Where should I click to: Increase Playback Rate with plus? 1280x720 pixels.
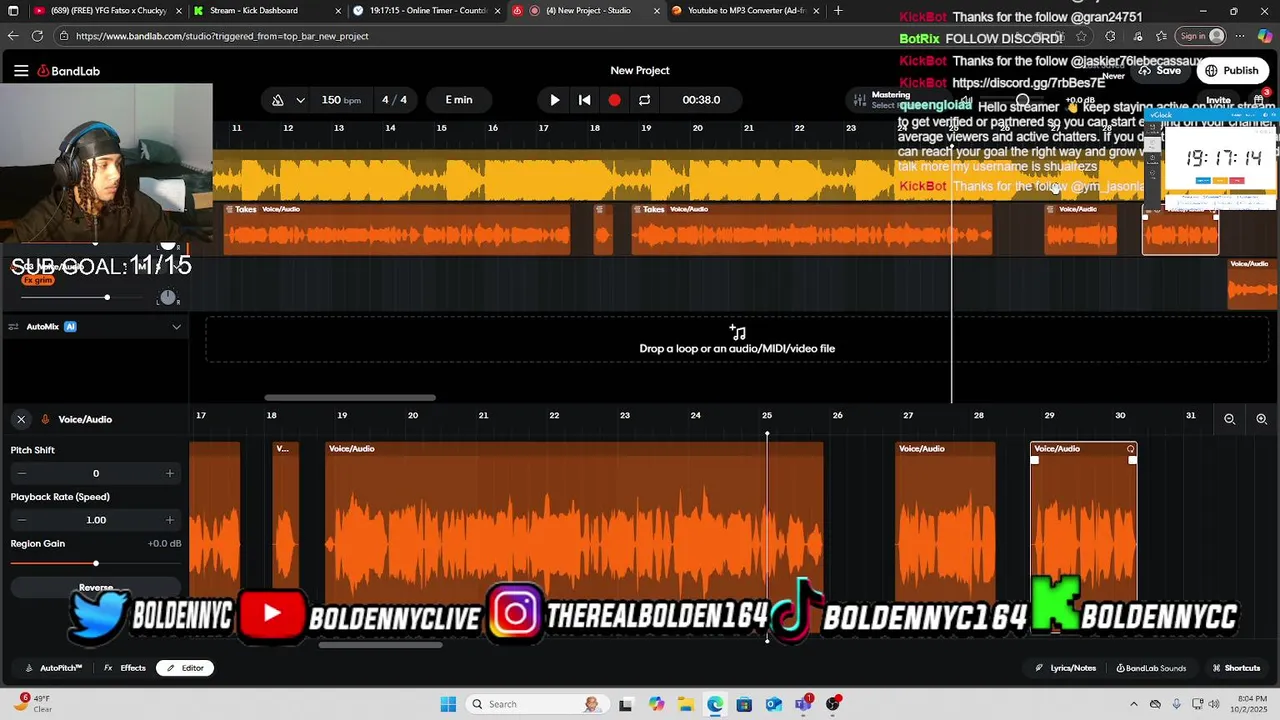click(x=170, y=520)
